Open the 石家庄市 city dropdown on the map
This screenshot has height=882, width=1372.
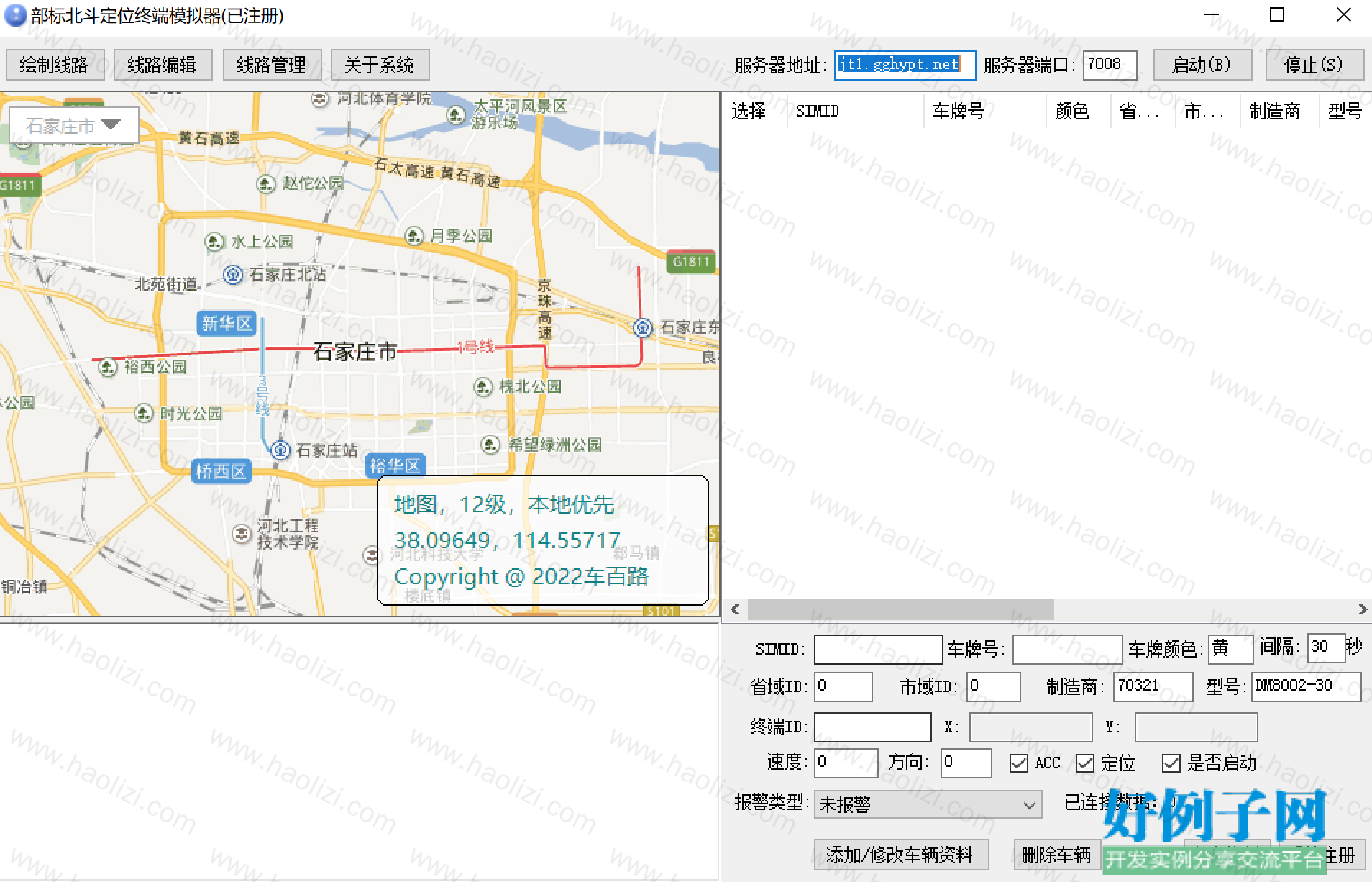[x=73, y=126]
